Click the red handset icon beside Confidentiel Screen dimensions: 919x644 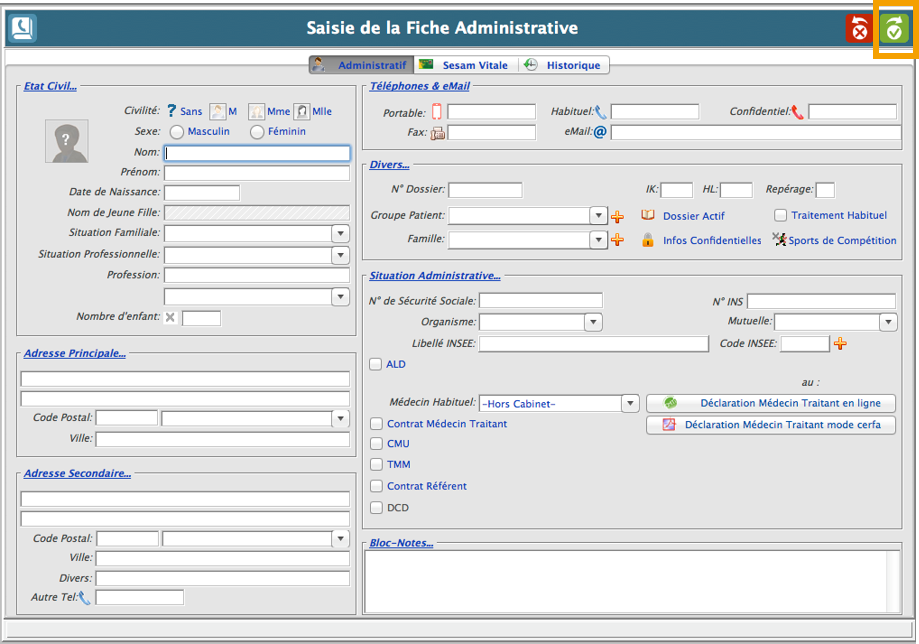pos(798,112)
